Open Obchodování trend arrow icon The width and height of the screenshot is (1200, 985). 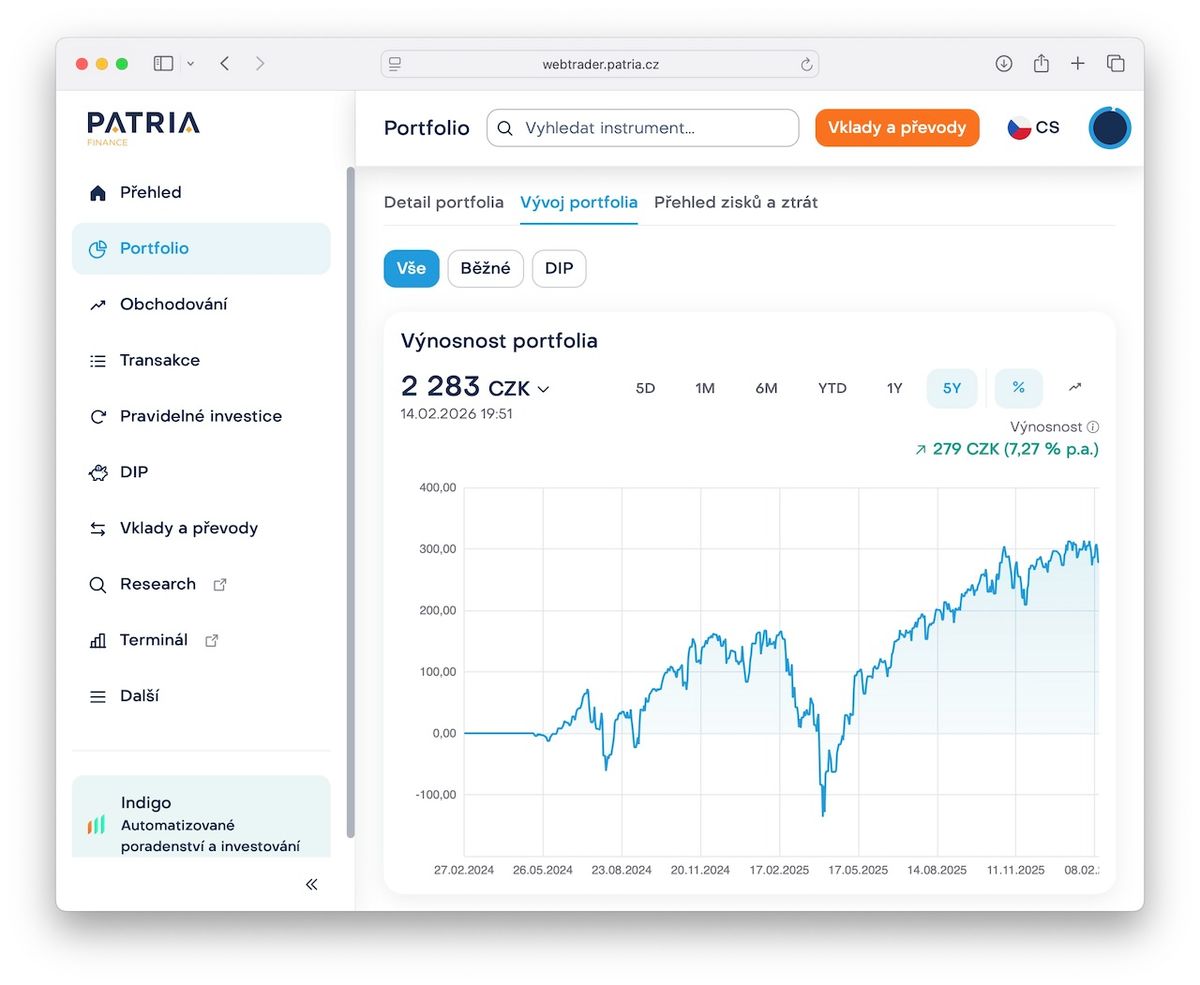point(97,305)
